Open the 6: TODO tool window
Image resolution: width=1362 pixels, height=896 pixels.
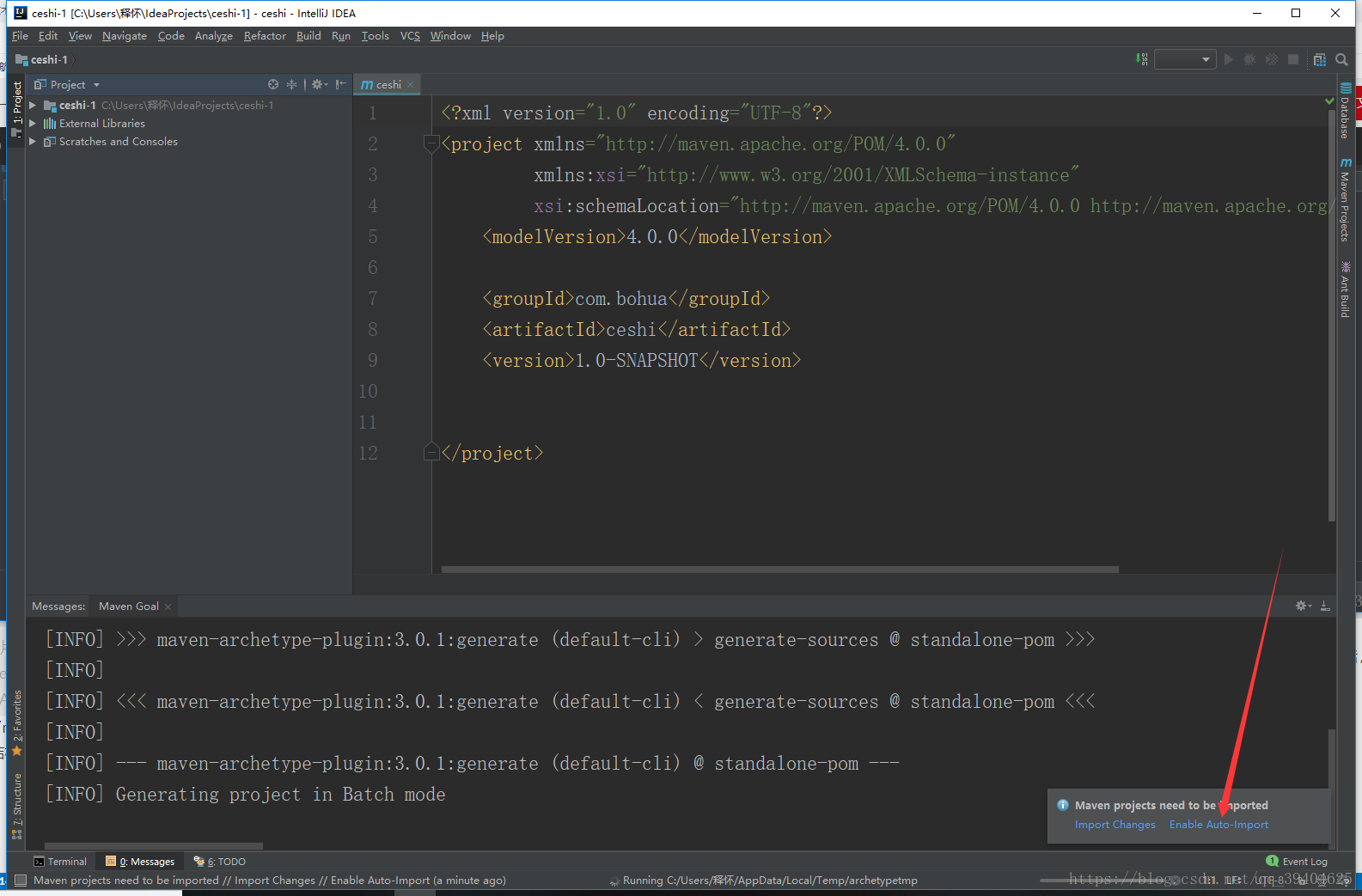pyautogui.click(x=220, y=861)
